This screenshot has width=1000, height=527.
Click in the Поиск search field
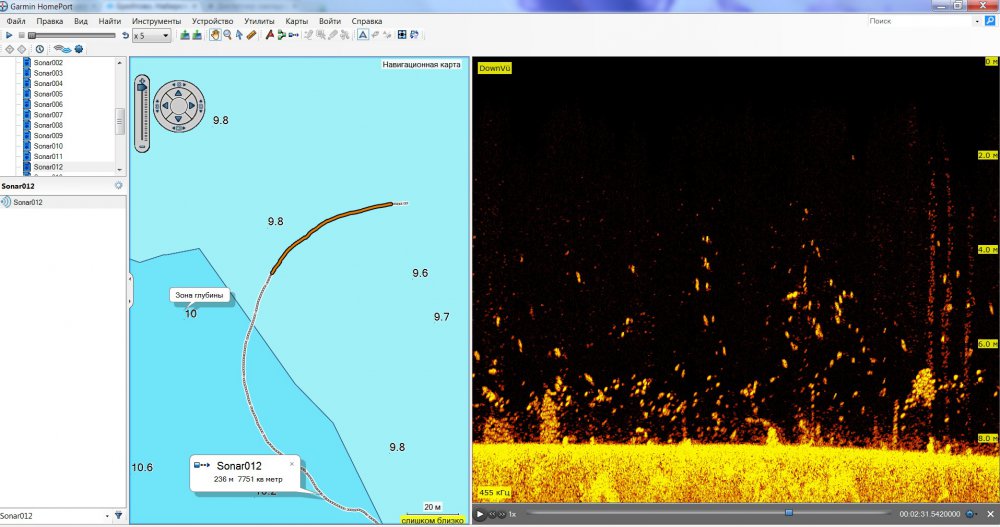pos(915,21)
